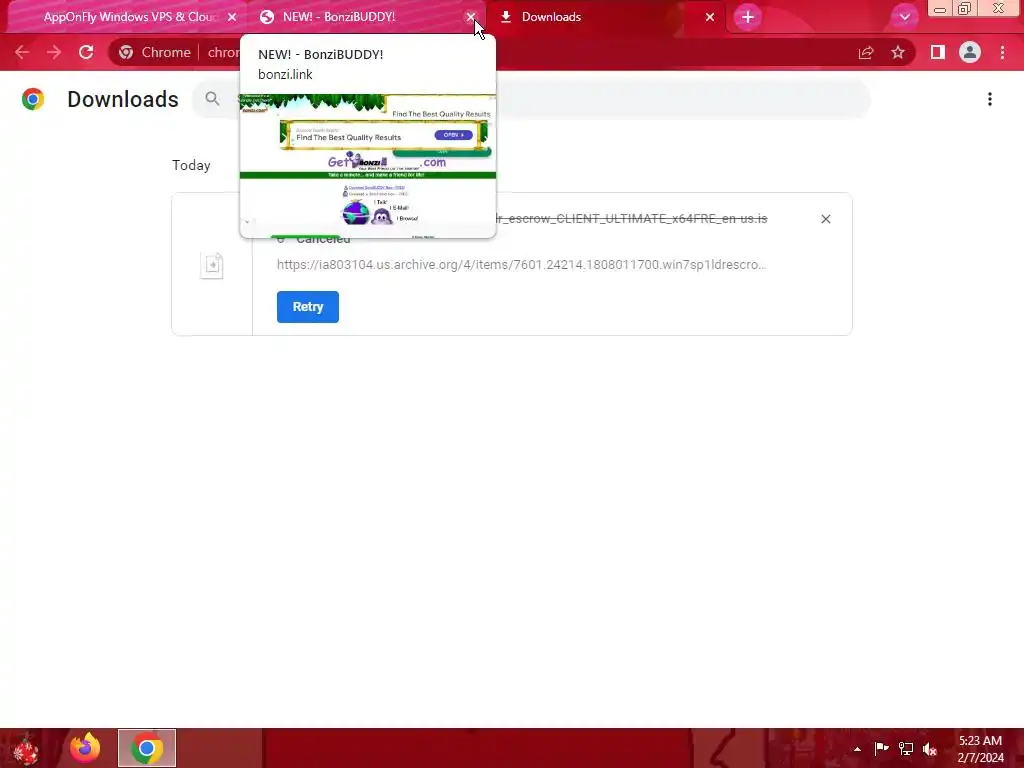This screenshot has width=1024, height=768.
Task: Go forward to the next page
Action: coord(54,52)
